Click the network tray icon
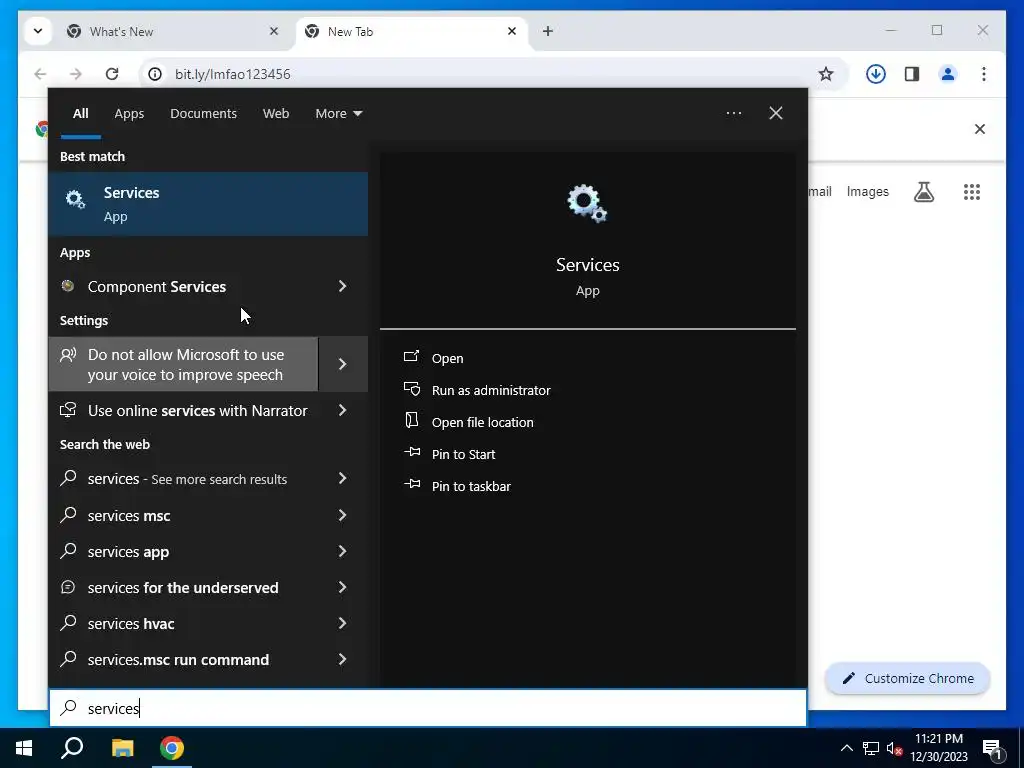This screenshot has width=1024, height=768. pos(871,748)
